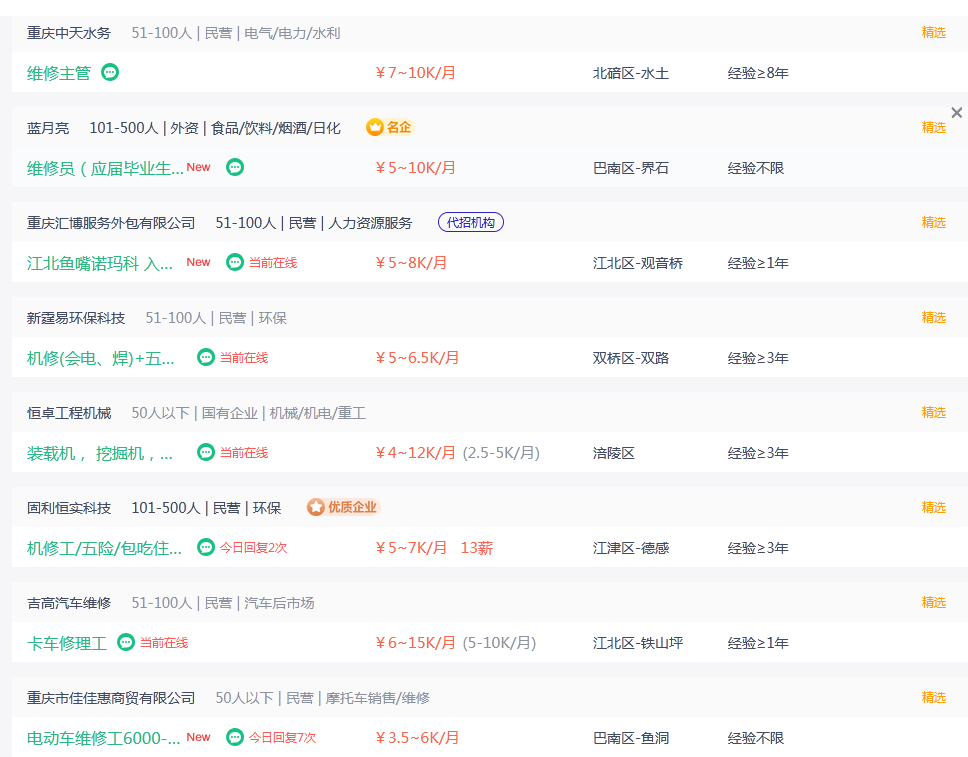The width and height of the screenshot is (968, 757).
Task: Open chat icon for 电动车维修工 job
Action: [x=235, y=738]
